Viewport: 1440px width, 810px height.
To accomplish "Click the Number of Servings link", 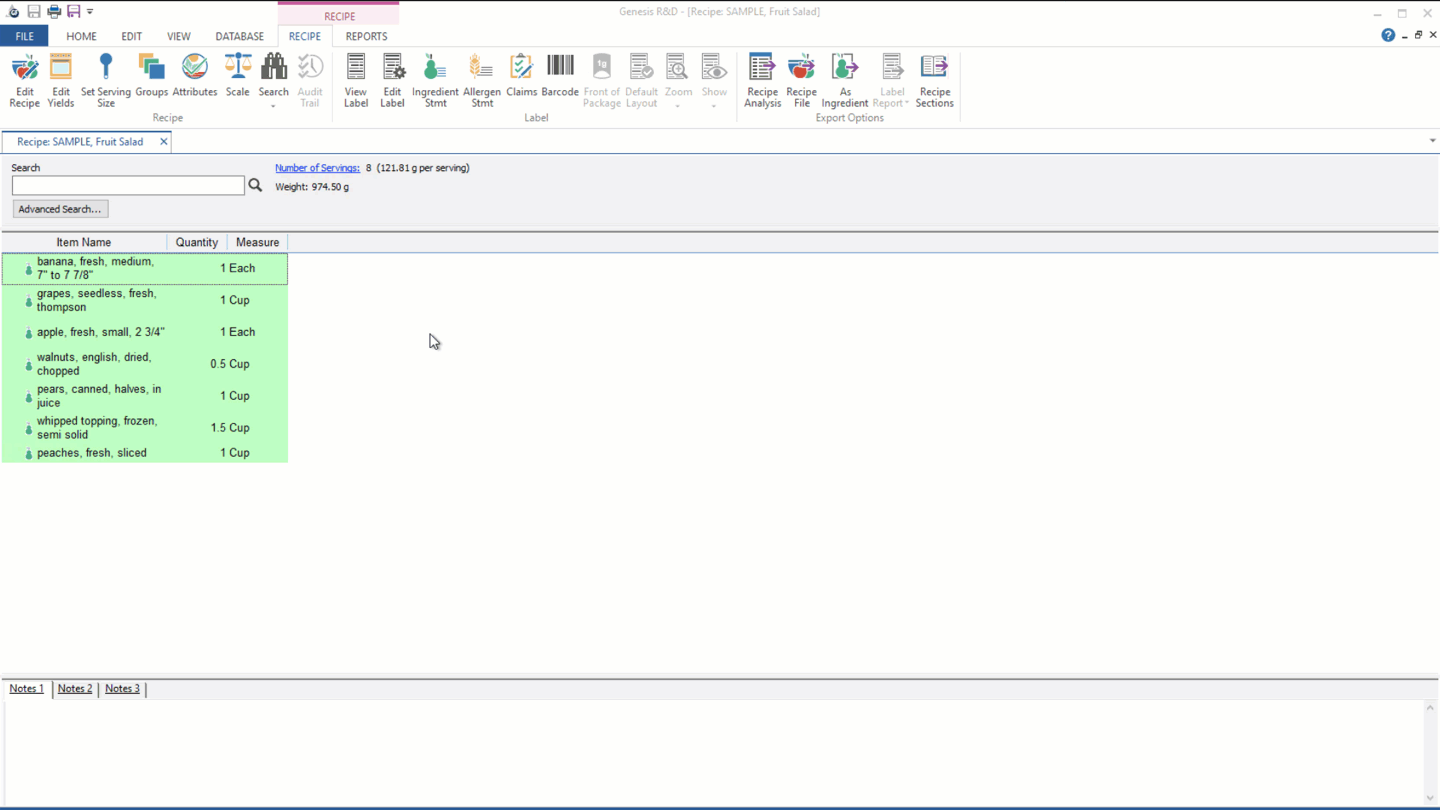I will pyautogui.click(x=317, y=168).
